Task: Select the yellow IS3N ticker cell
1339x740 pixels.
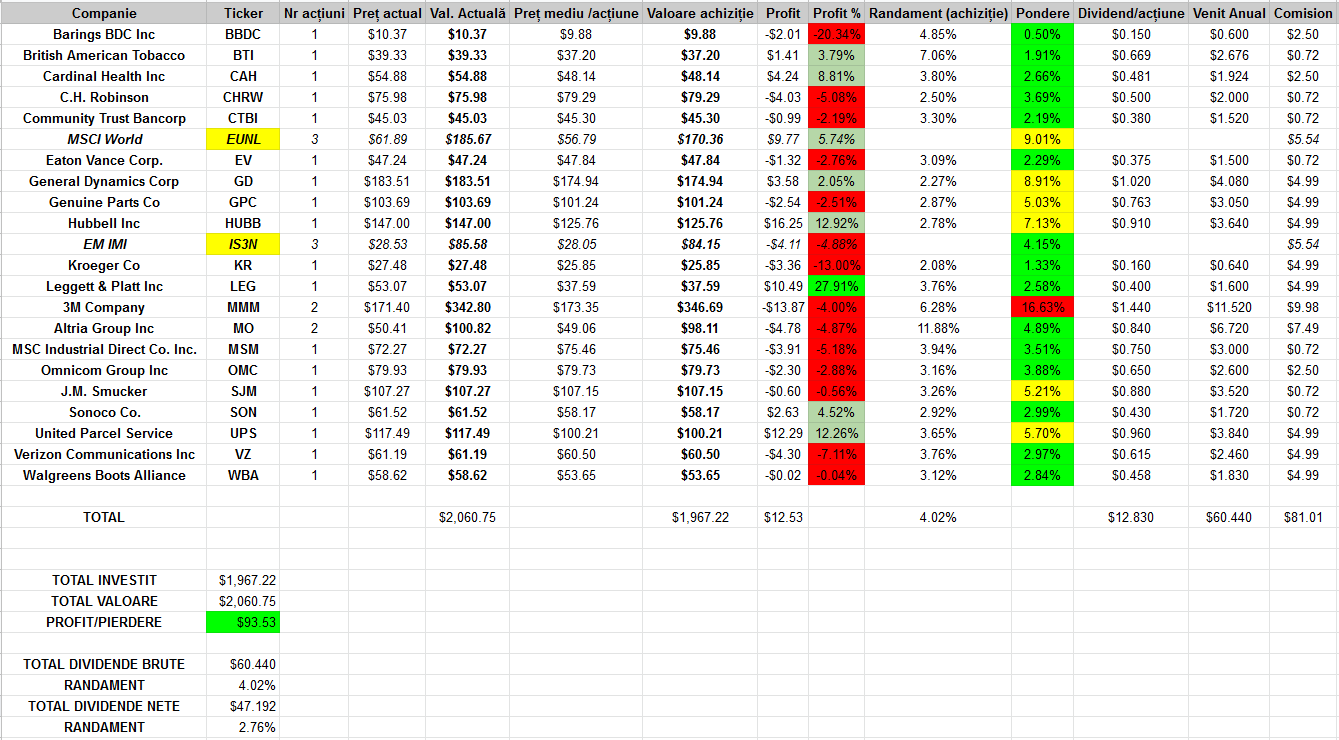Action: coord(243,244)
